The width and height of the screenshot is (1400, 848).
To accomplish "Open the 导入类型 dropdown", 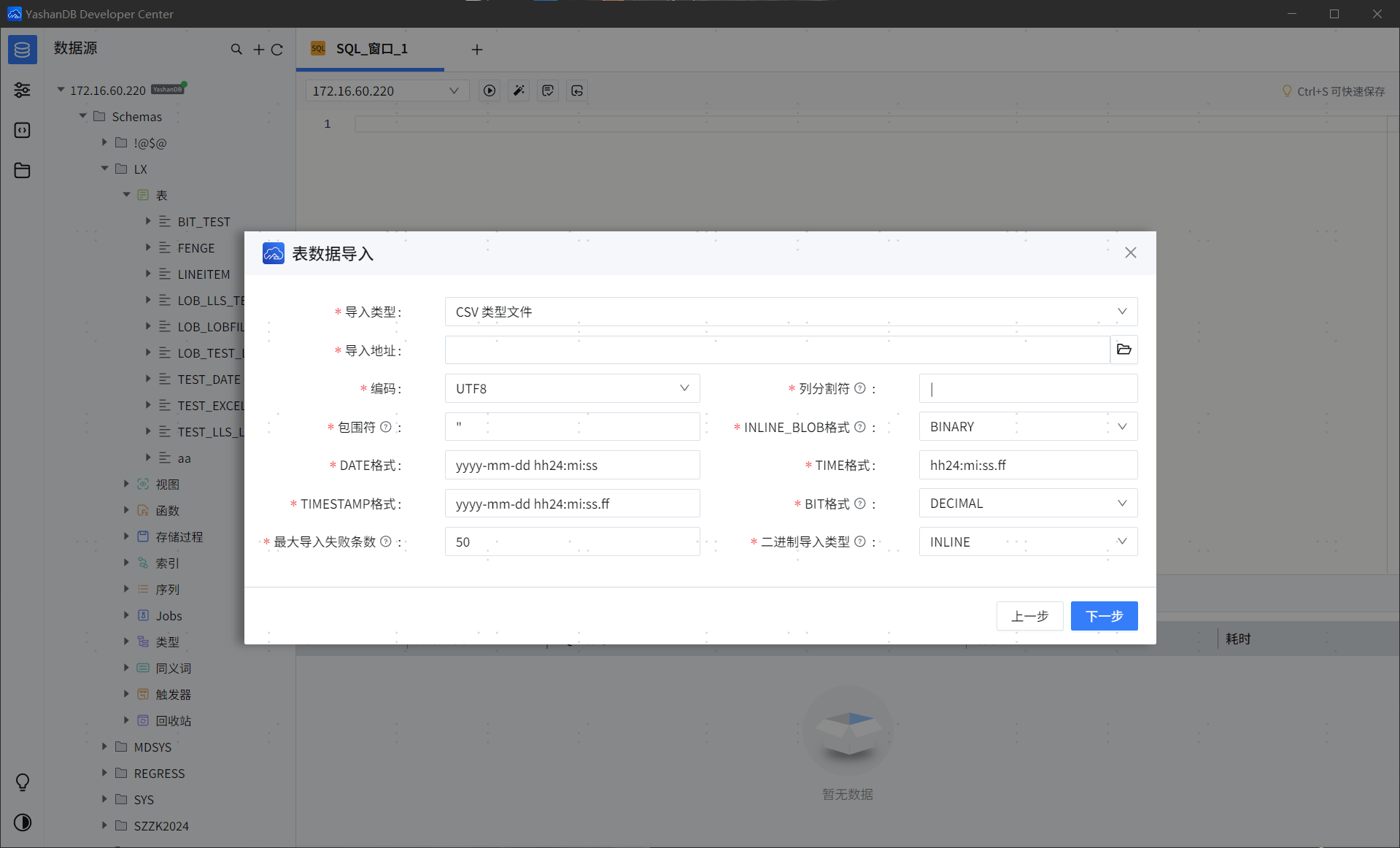I will (791, 312).
